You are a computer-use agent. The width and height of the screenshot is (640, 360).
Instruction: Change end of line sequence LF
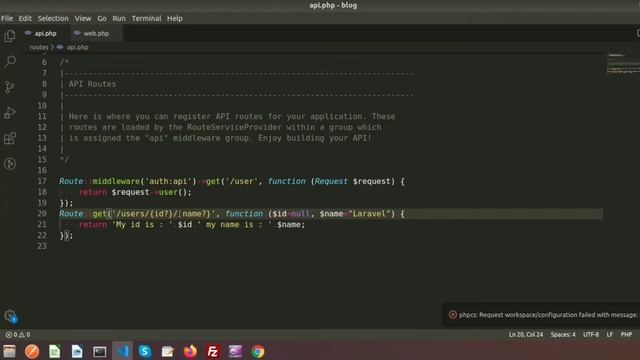point(609,334)
